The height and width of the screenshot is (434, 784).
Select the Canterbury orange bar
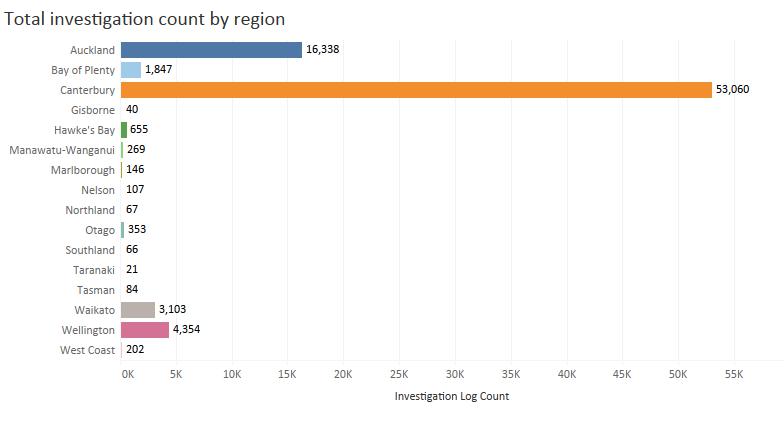click(x=416, y=90)
